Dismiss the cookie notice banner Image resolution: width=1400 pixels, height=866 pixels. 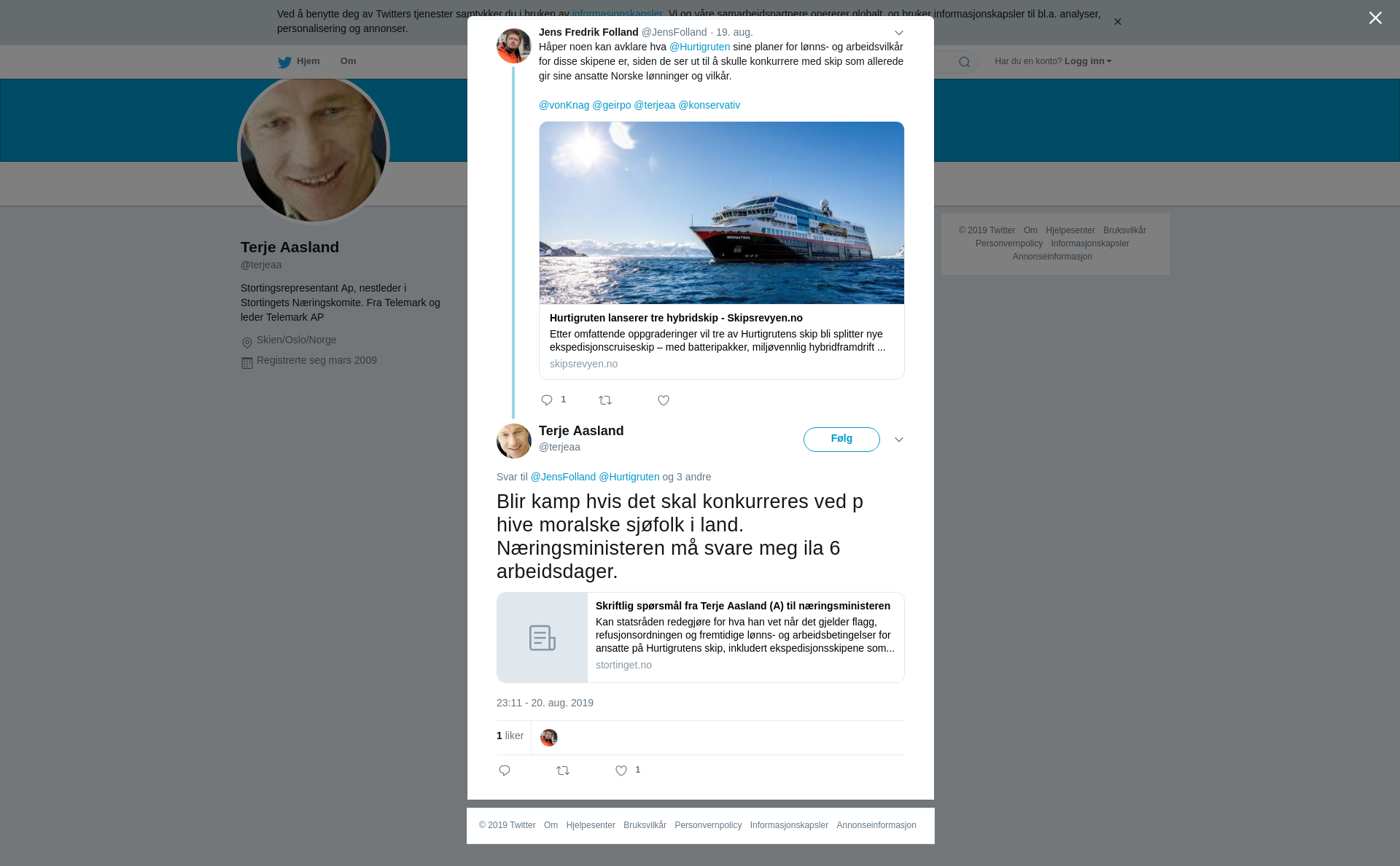1117,22
